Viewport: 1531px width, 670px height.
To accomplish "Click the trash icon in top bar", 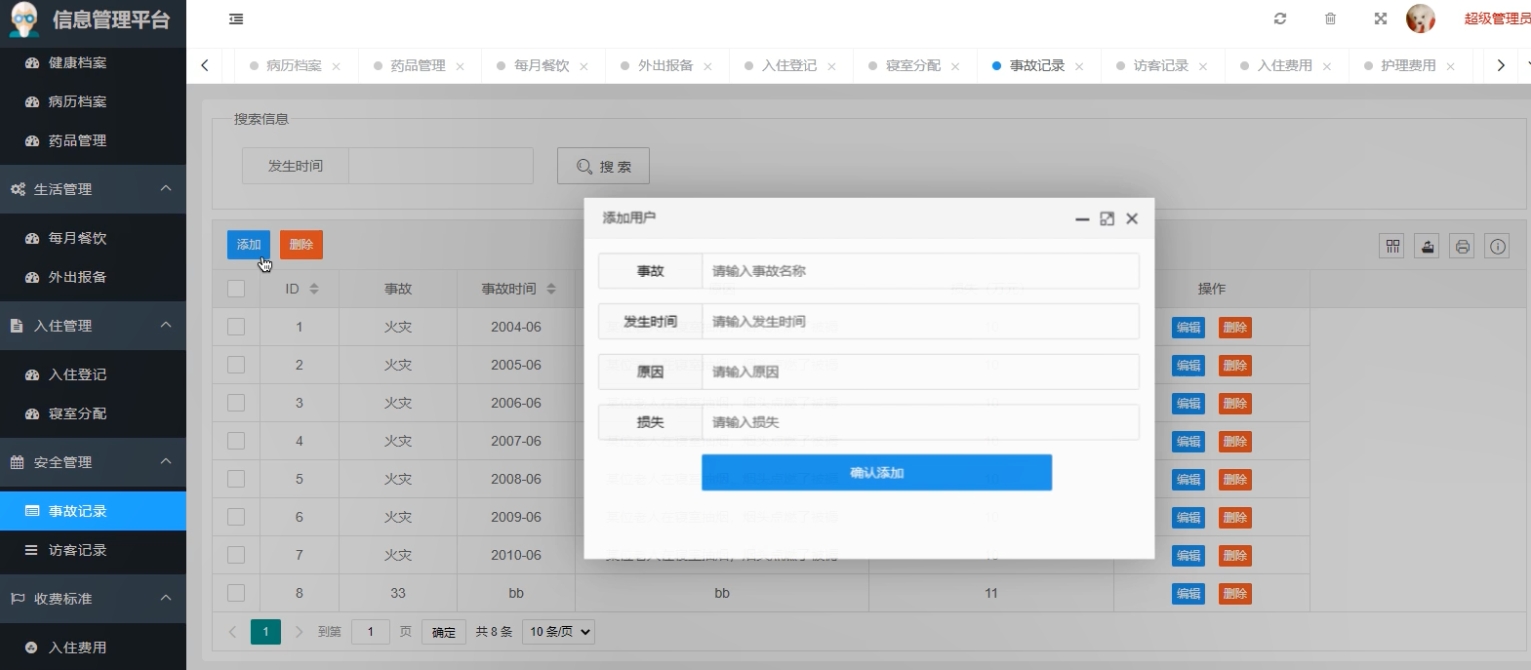I will [x=1330, y=19].
